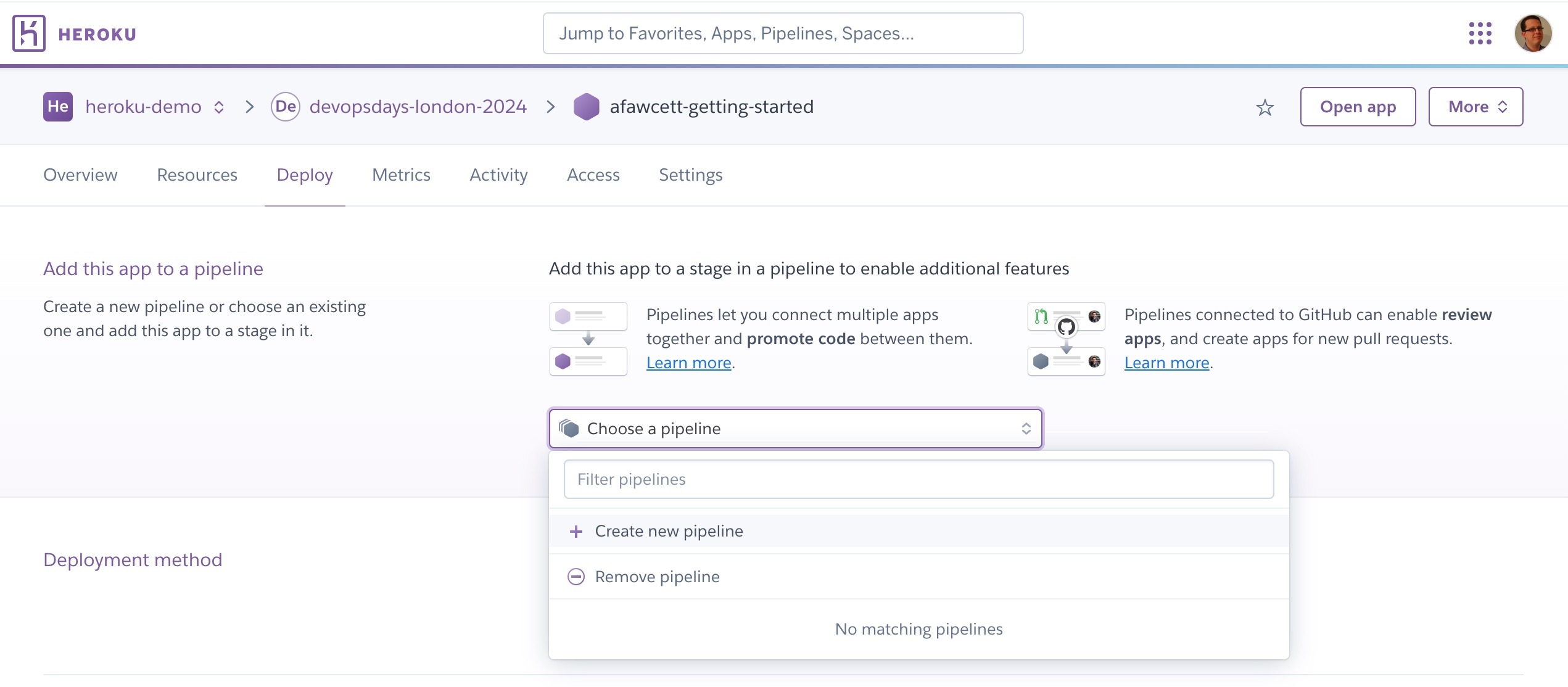Click the pipeline promotion illustration

click(588, 339)
